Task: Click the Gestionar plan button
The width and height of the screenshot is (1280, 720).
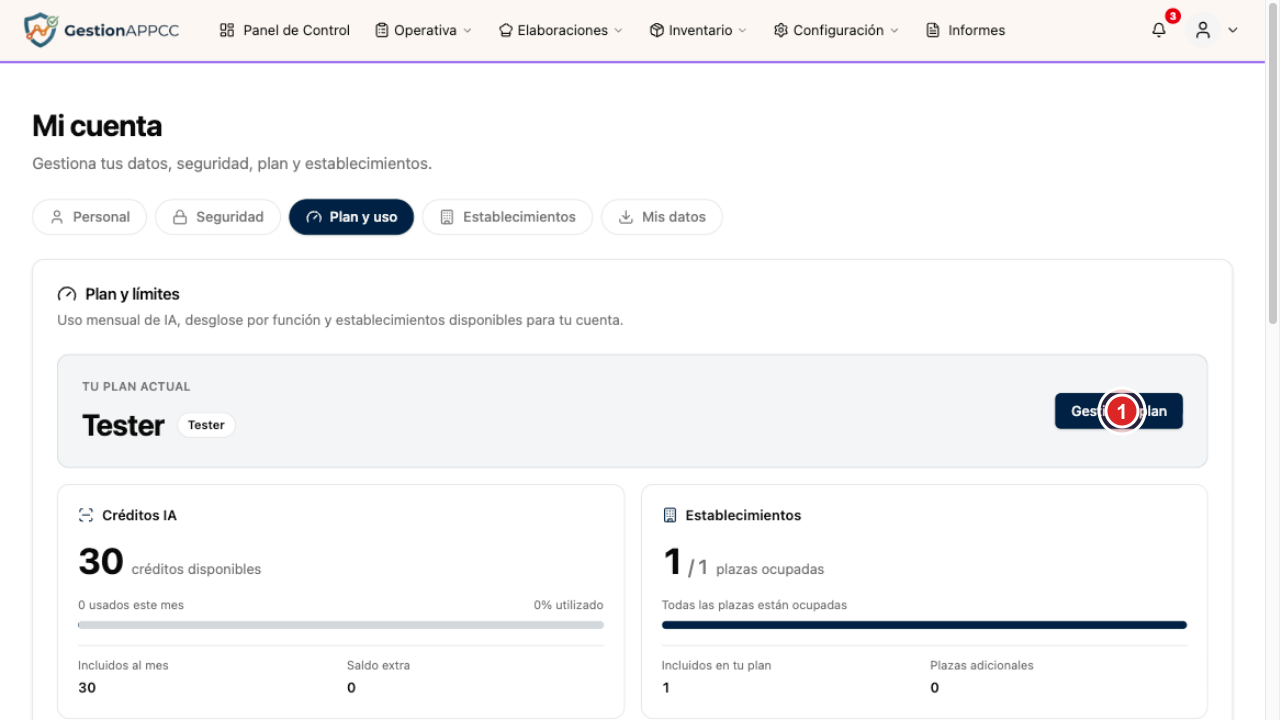Action: pos(1119,411)
